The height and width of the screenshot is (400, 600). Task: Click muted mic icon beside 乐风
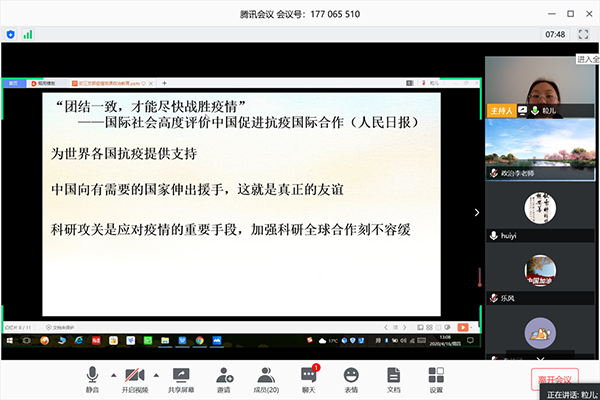(494, 298)
